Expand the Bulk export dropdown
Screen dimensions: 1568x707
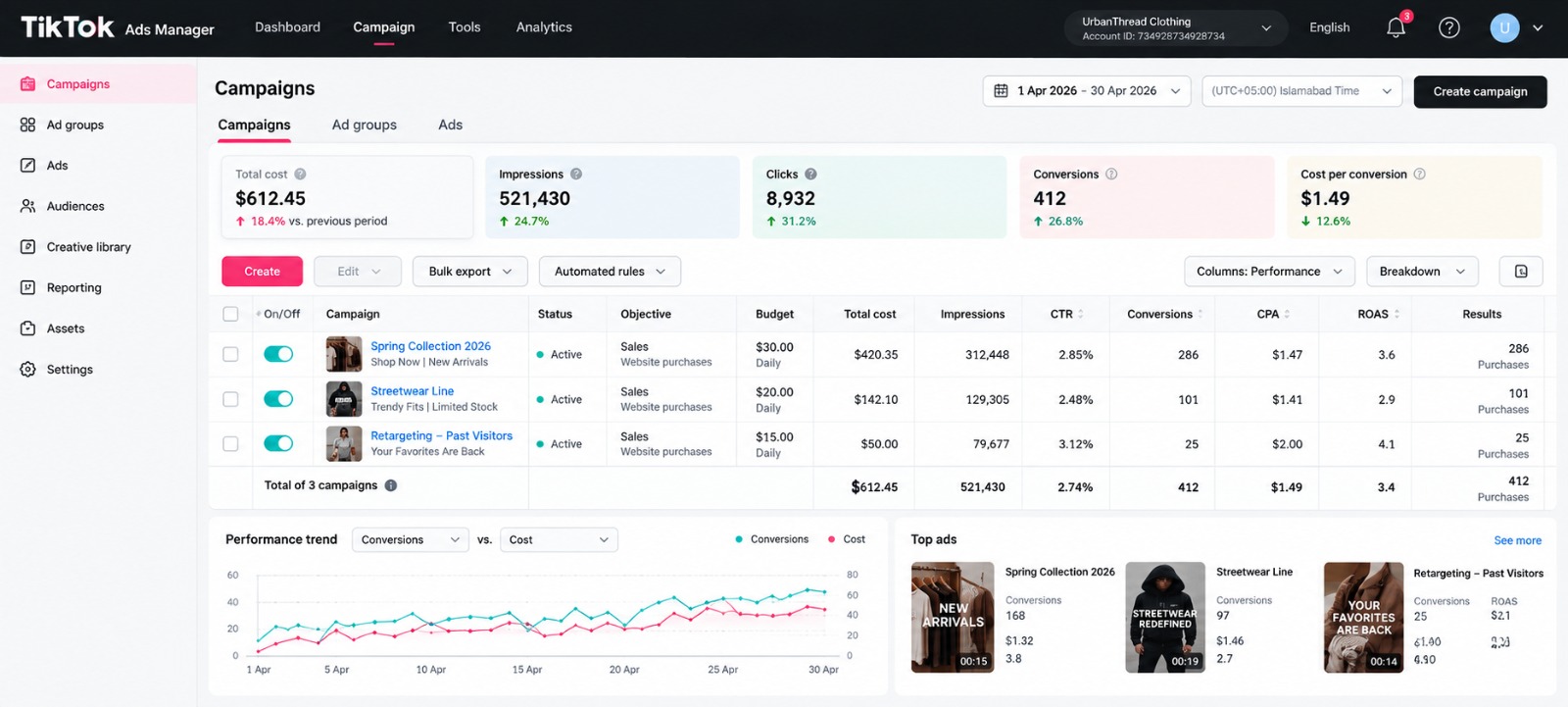click(x=470, y=272)
